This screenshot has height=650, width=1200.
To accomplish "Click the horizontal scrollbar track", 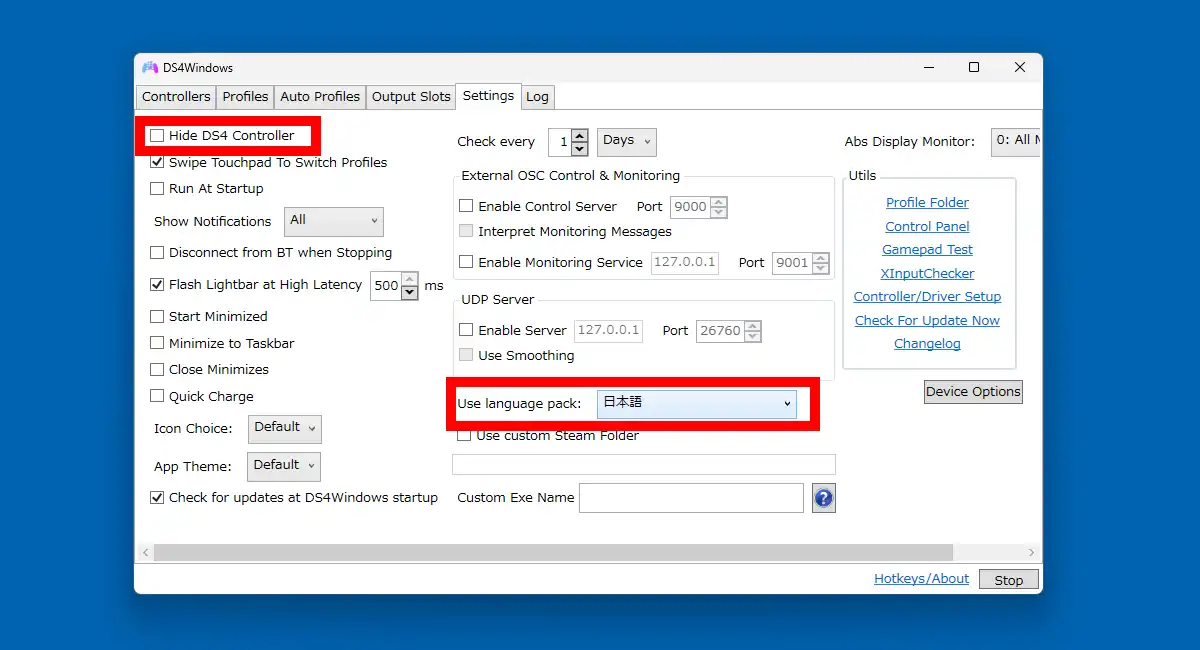I will pyautogui.click(x=553, y=552).
